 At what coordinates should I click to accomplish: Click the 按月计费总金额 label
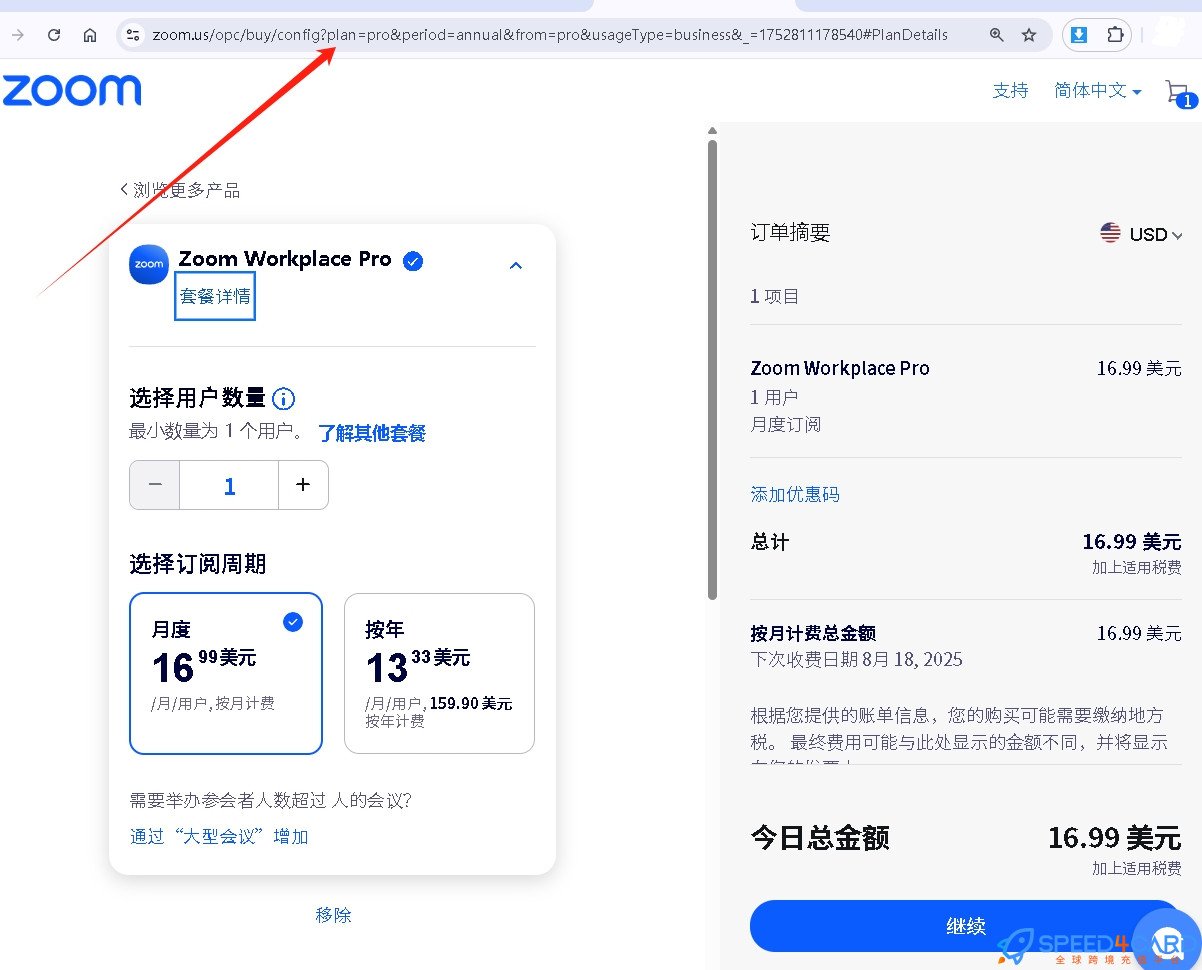tap(813, 633)
